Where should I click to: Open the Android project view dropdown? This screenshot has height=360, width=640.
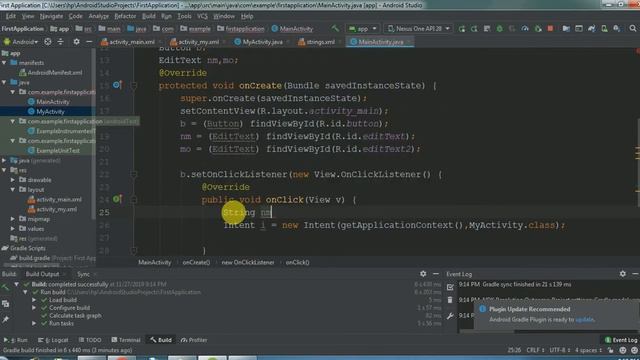(x=21, y=42)
